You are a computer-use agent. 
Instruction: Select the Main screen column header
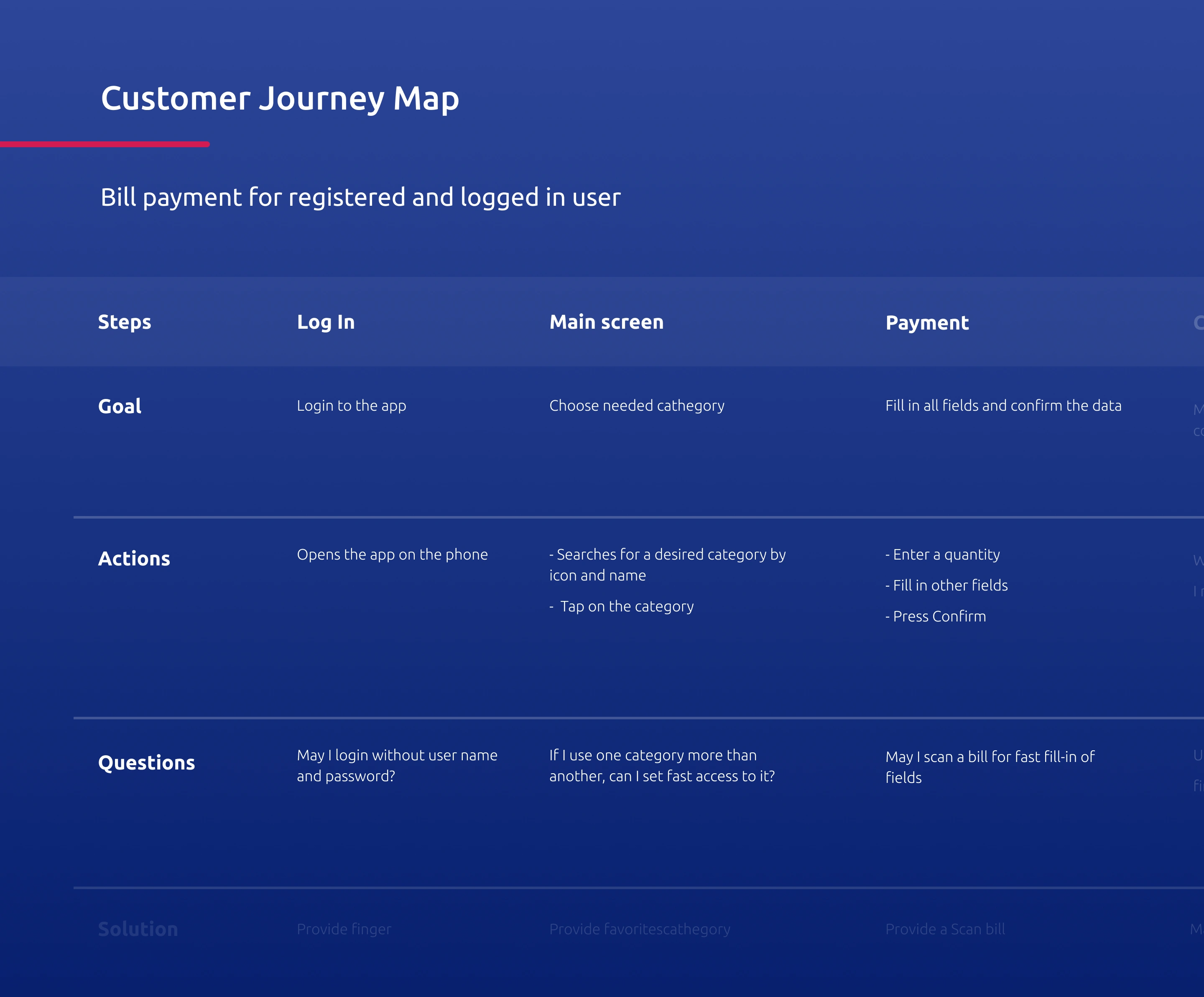point(606,322)
